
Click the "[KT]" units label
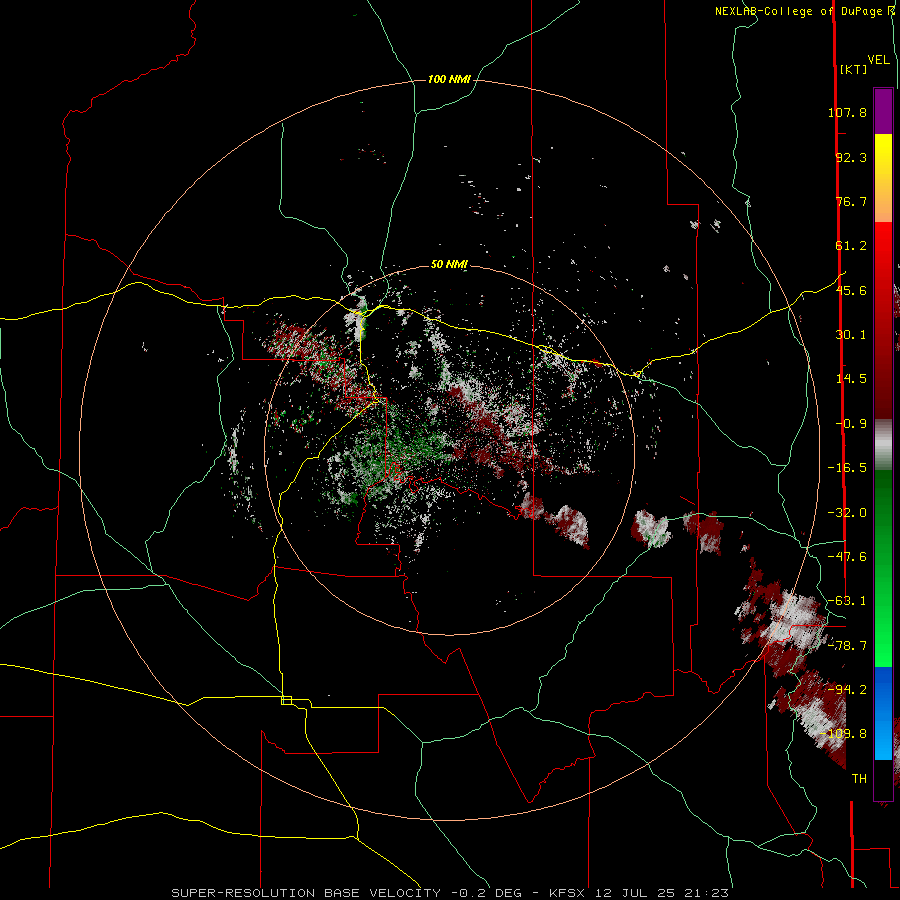tap(853, 69)
